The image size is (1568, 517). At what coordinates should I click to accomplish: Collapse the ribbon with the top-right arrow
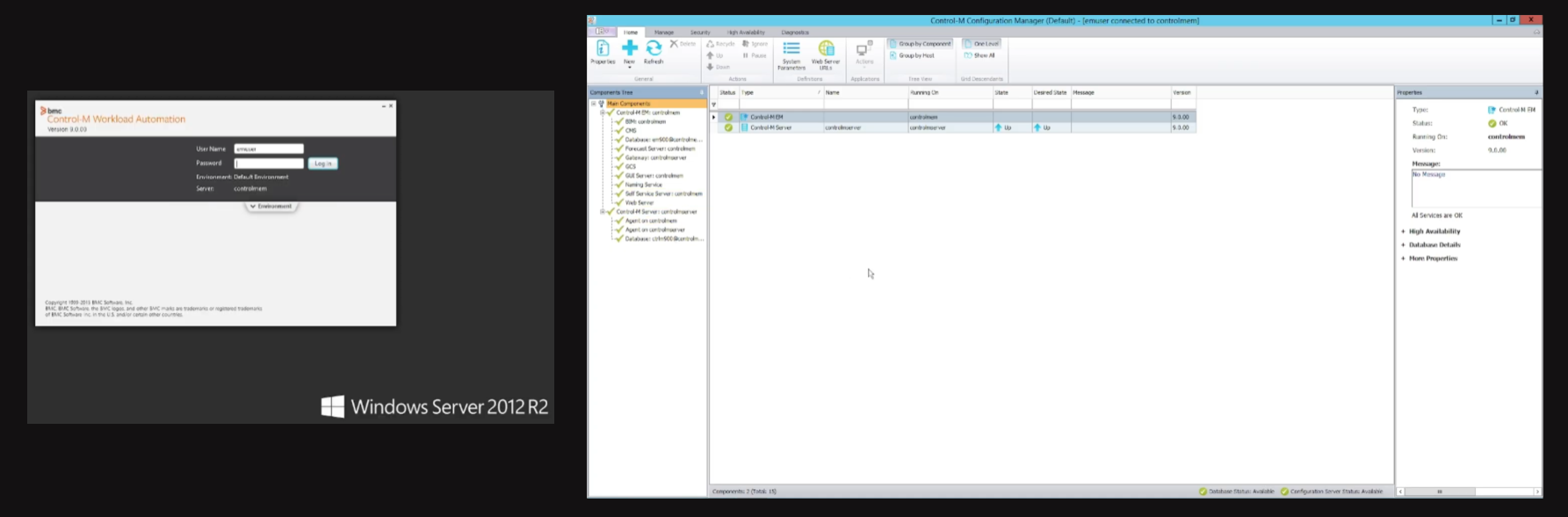[1536, 33]
